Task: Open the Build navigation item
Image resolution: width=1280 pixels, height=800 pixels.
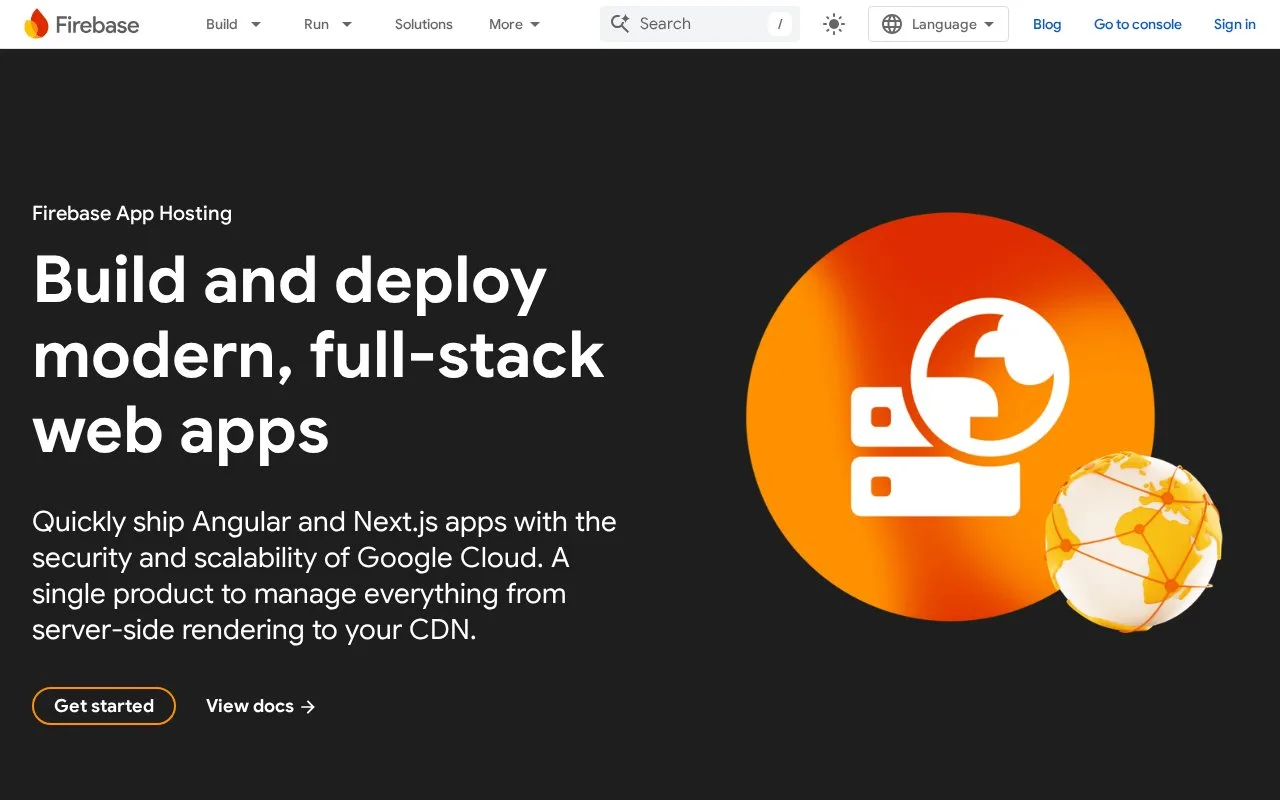Action: pyautogui.click(x=222, y=24)
